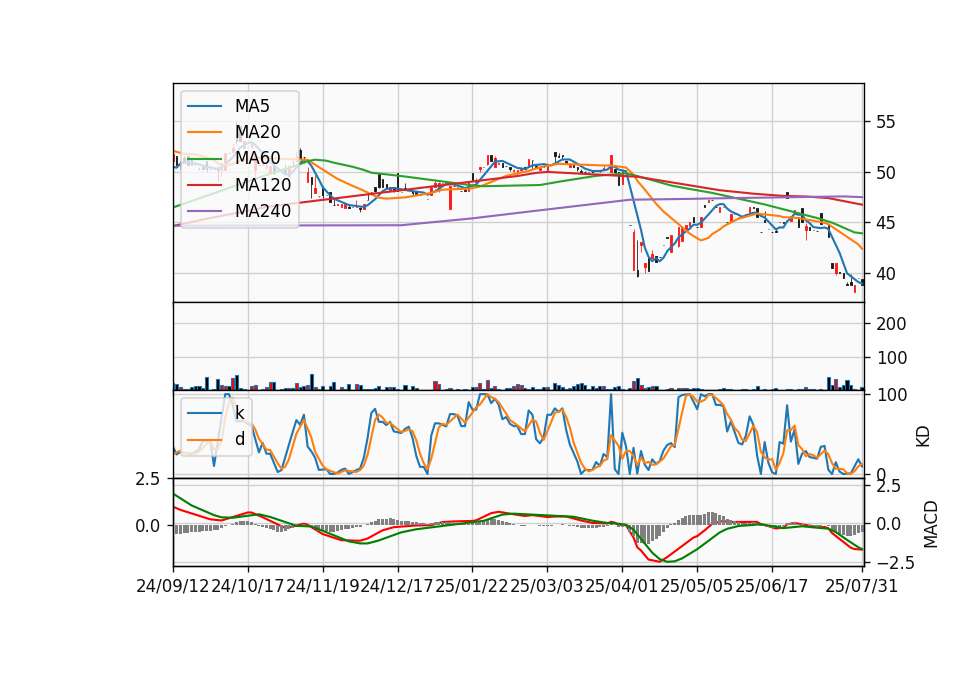Click the 24/09/12 date axis label

pyautogui.click(x=173, y=586)
